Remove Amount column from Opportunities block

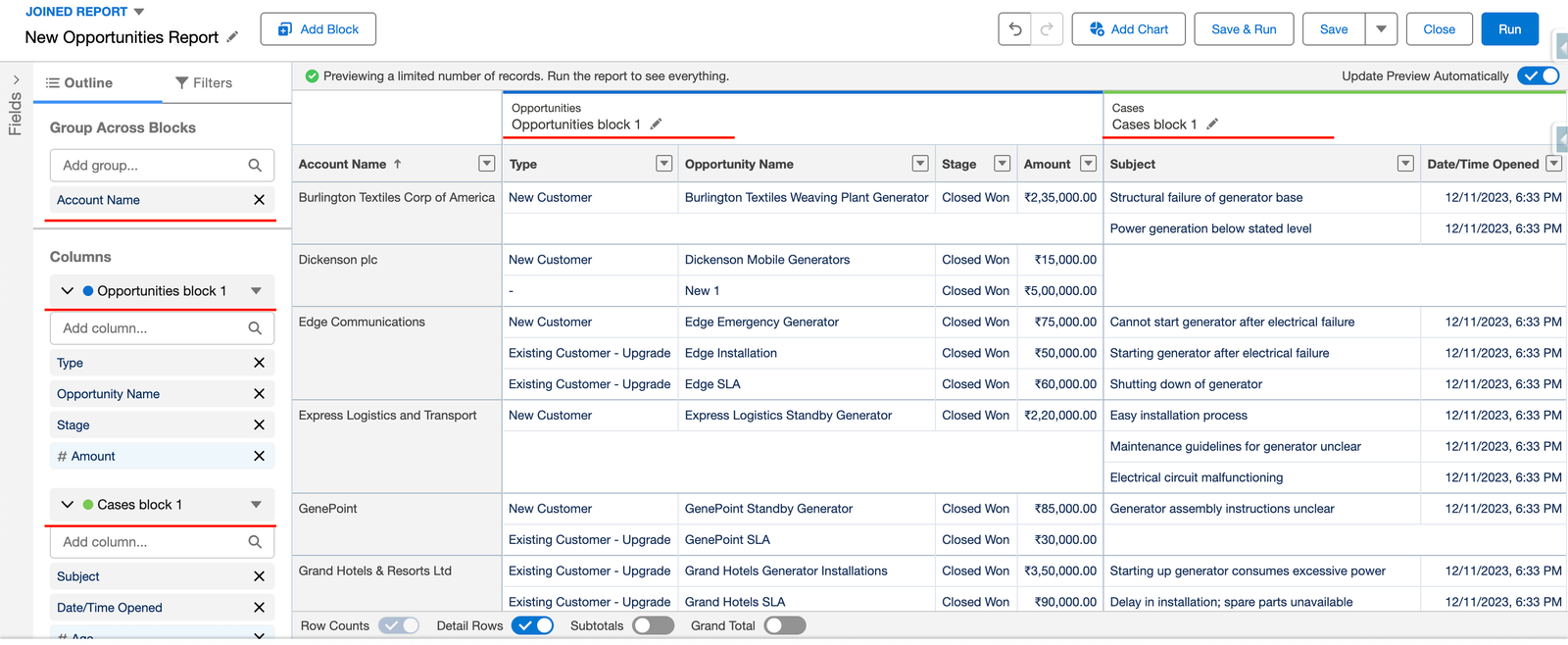[x=259, y=456]
